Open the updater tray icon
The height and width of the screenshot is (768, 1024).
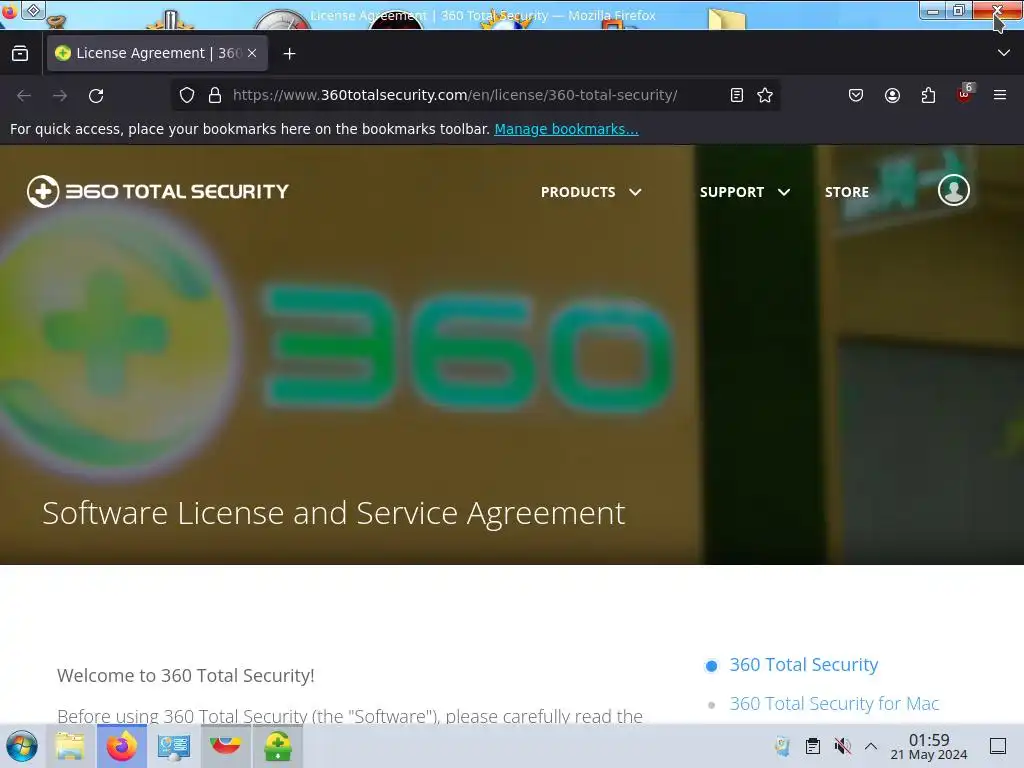pos(782,746)
